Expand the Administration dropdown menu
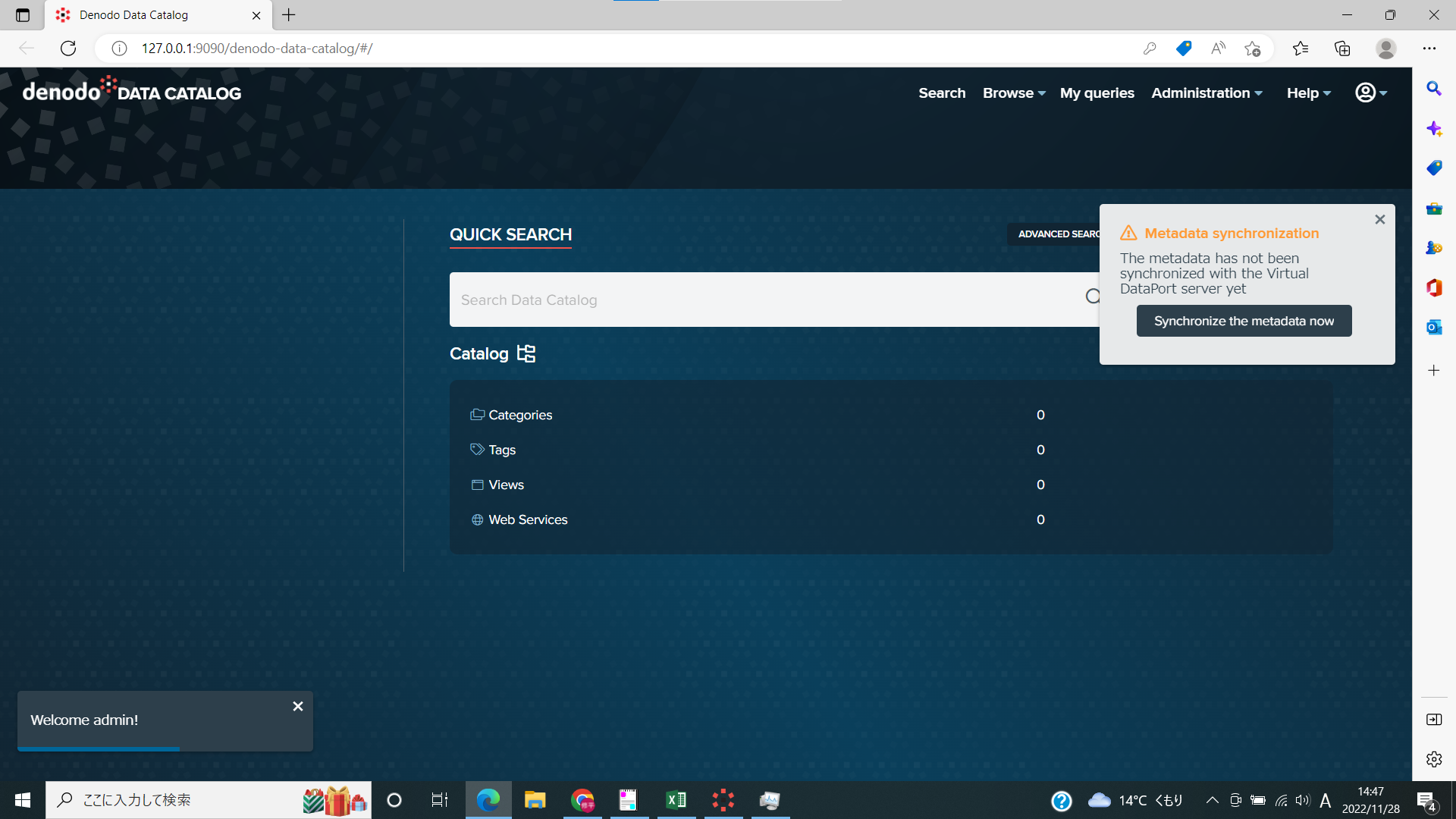The width and height of the screenshot is (1456, 819). pyautogui.click(x=1207, y=93)
